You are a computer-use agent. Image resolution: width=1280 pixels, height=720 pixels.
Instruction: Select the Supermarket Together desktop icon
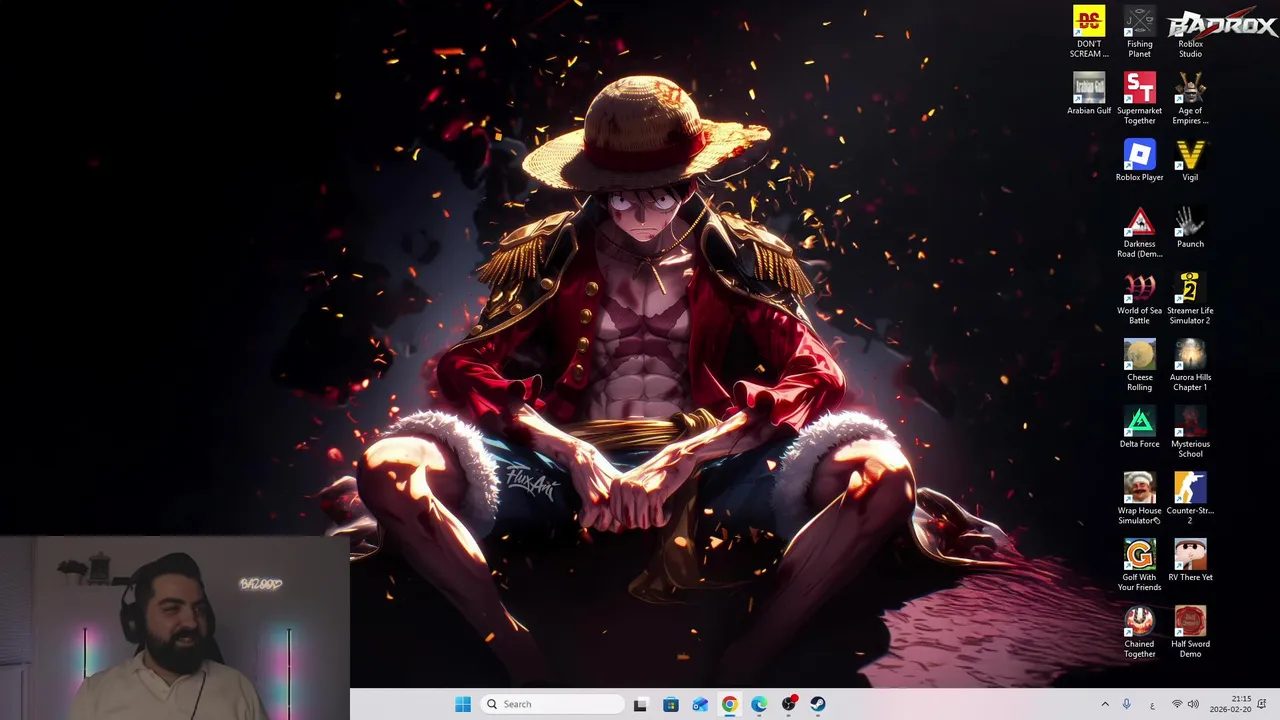tap(1139, 99)
